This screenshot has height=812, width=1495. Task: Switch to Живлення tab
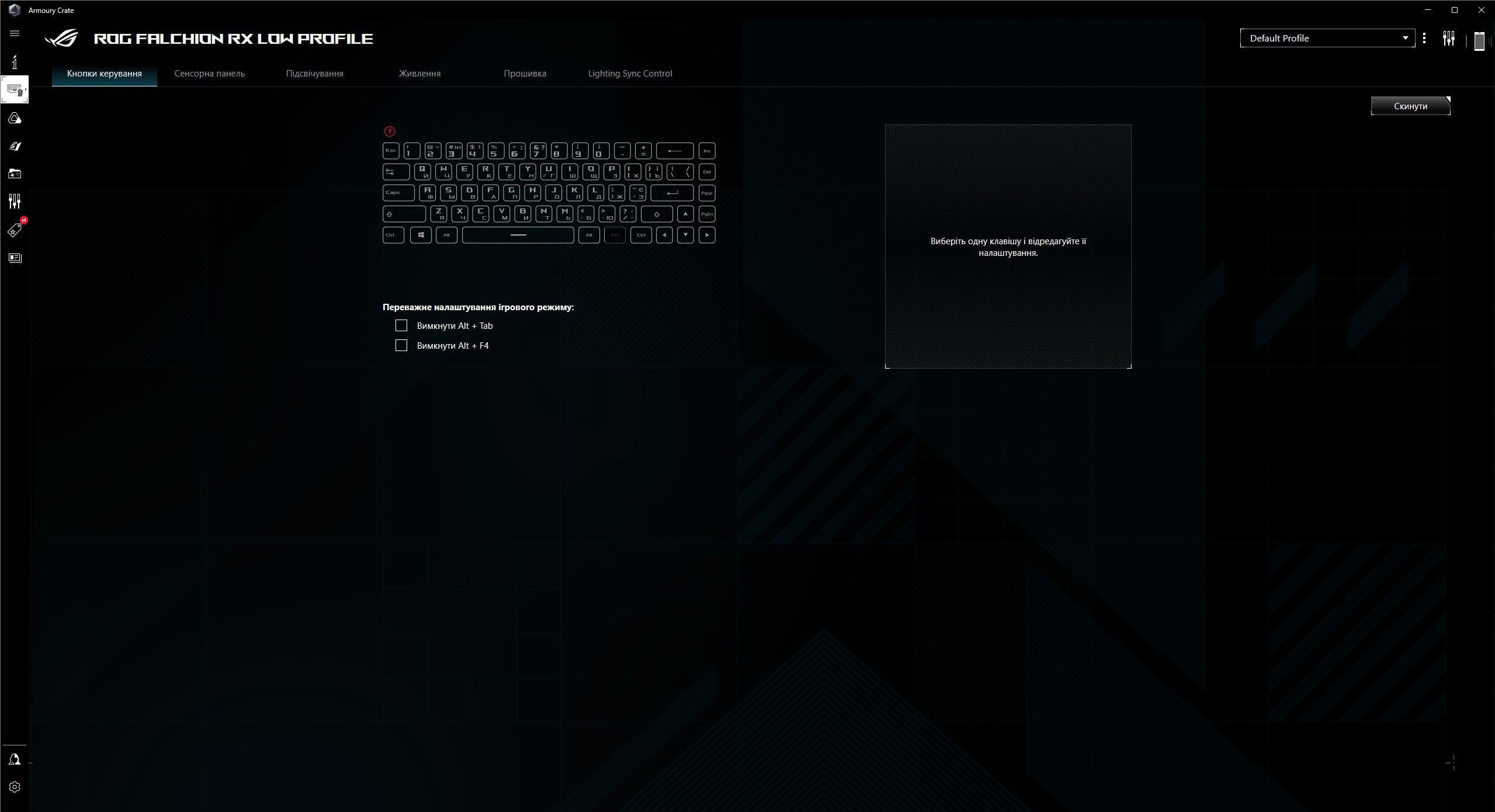(420, 74)
